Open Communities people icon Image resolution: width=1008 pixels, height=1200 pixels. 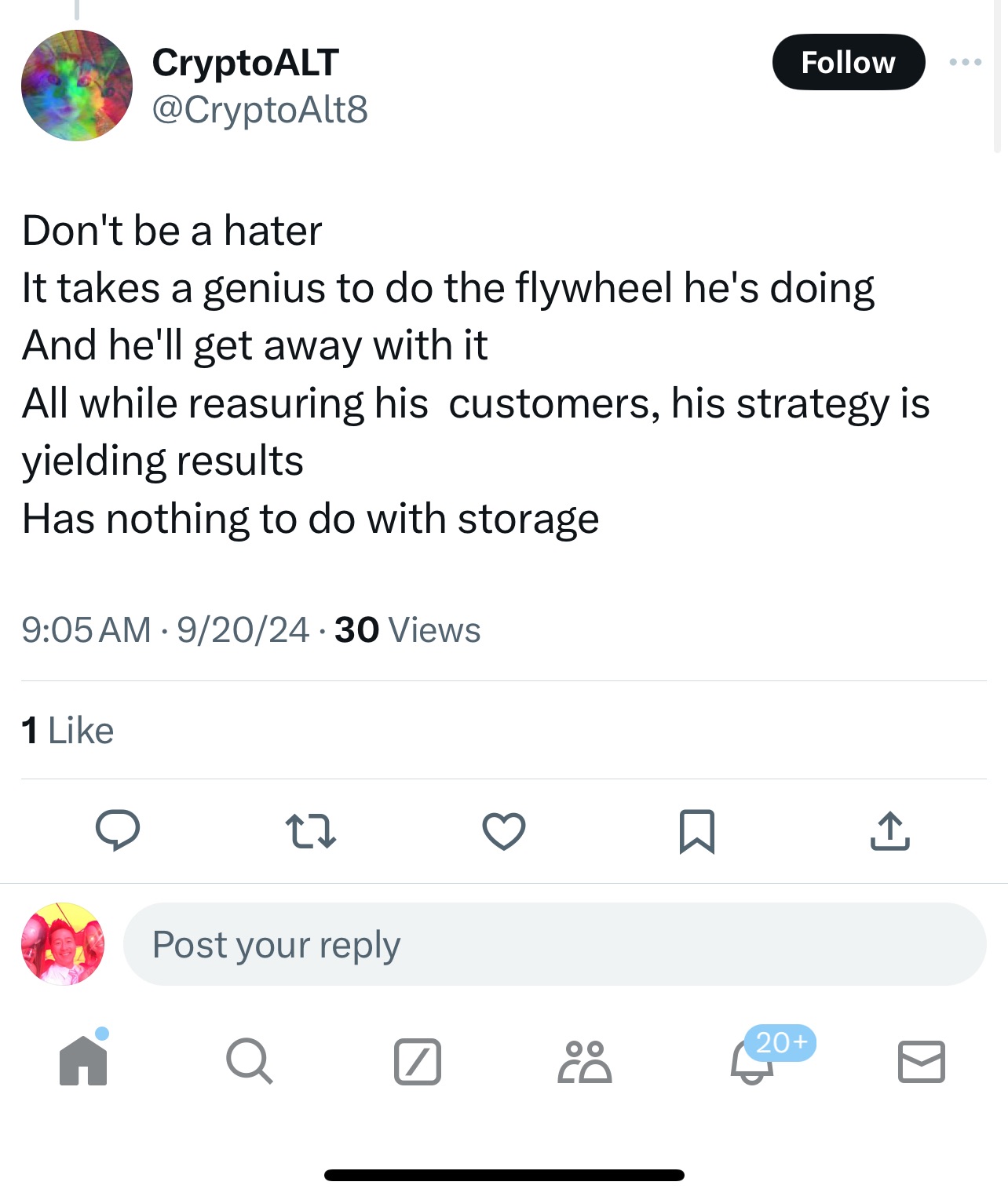click(x=585, y=1061)
